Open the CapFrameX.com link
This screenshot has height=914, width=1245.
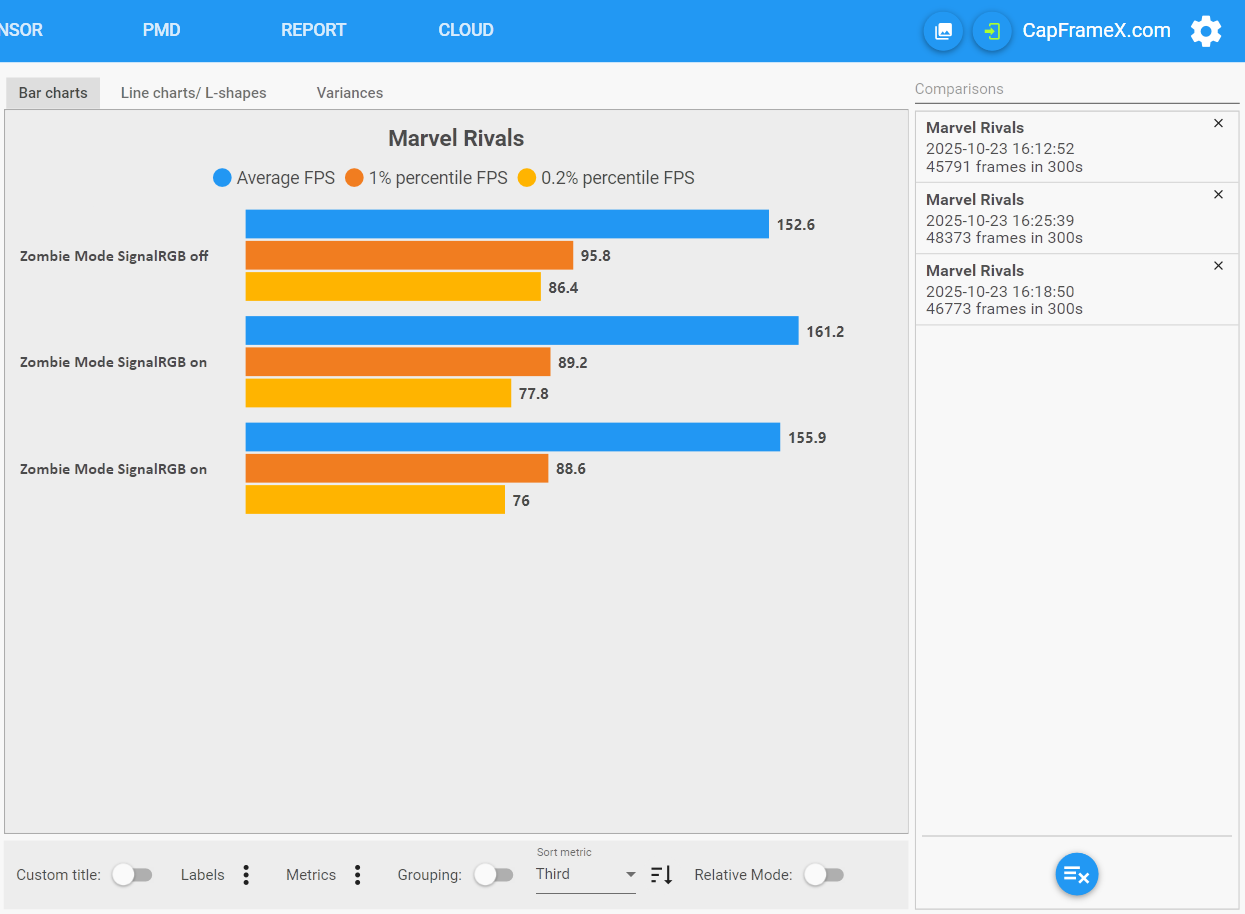point(1096,31)
